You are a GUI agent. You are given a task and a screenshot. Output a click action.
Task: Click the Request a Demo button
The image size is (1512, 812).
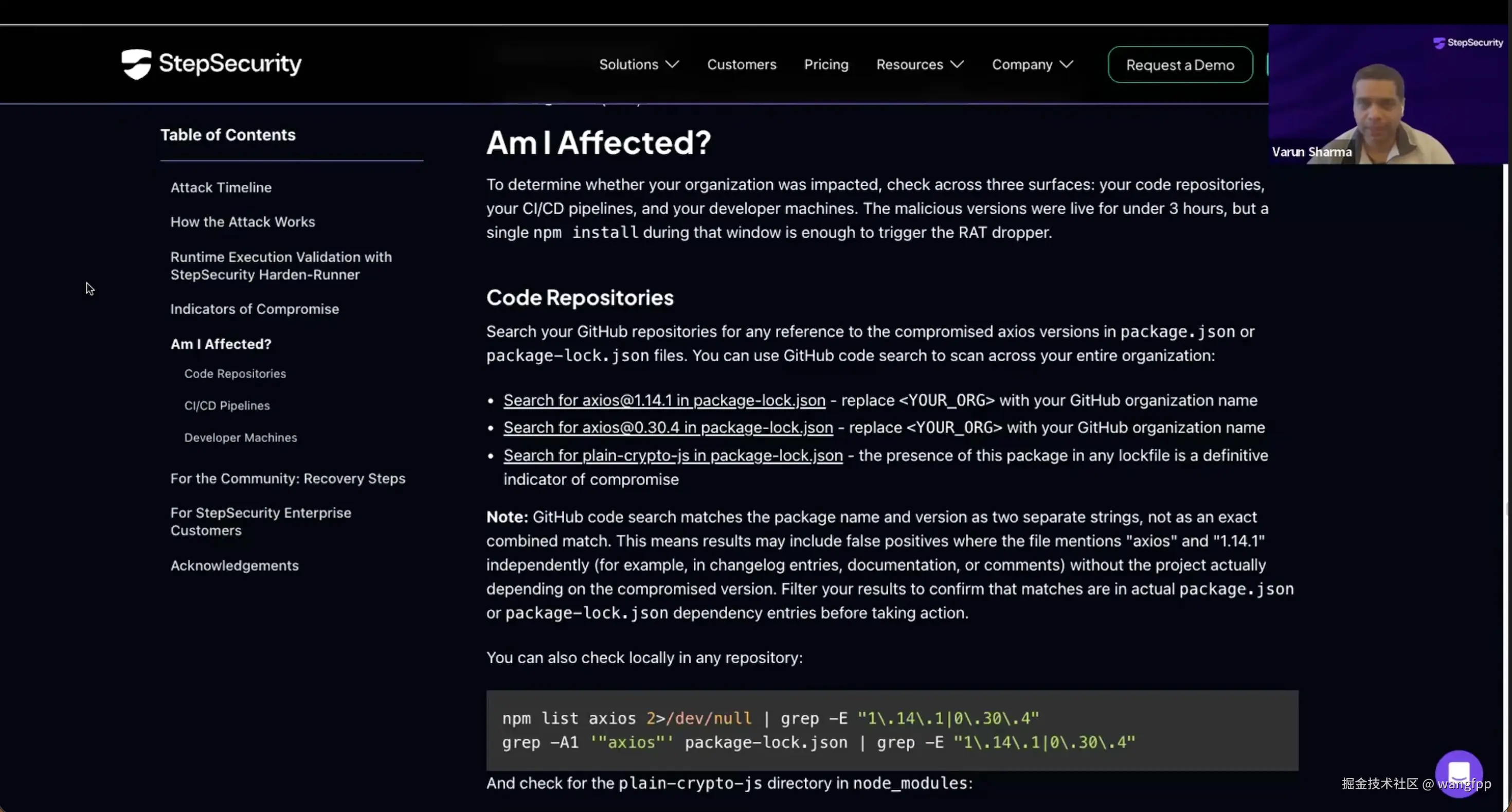(x=1180, y=65)
